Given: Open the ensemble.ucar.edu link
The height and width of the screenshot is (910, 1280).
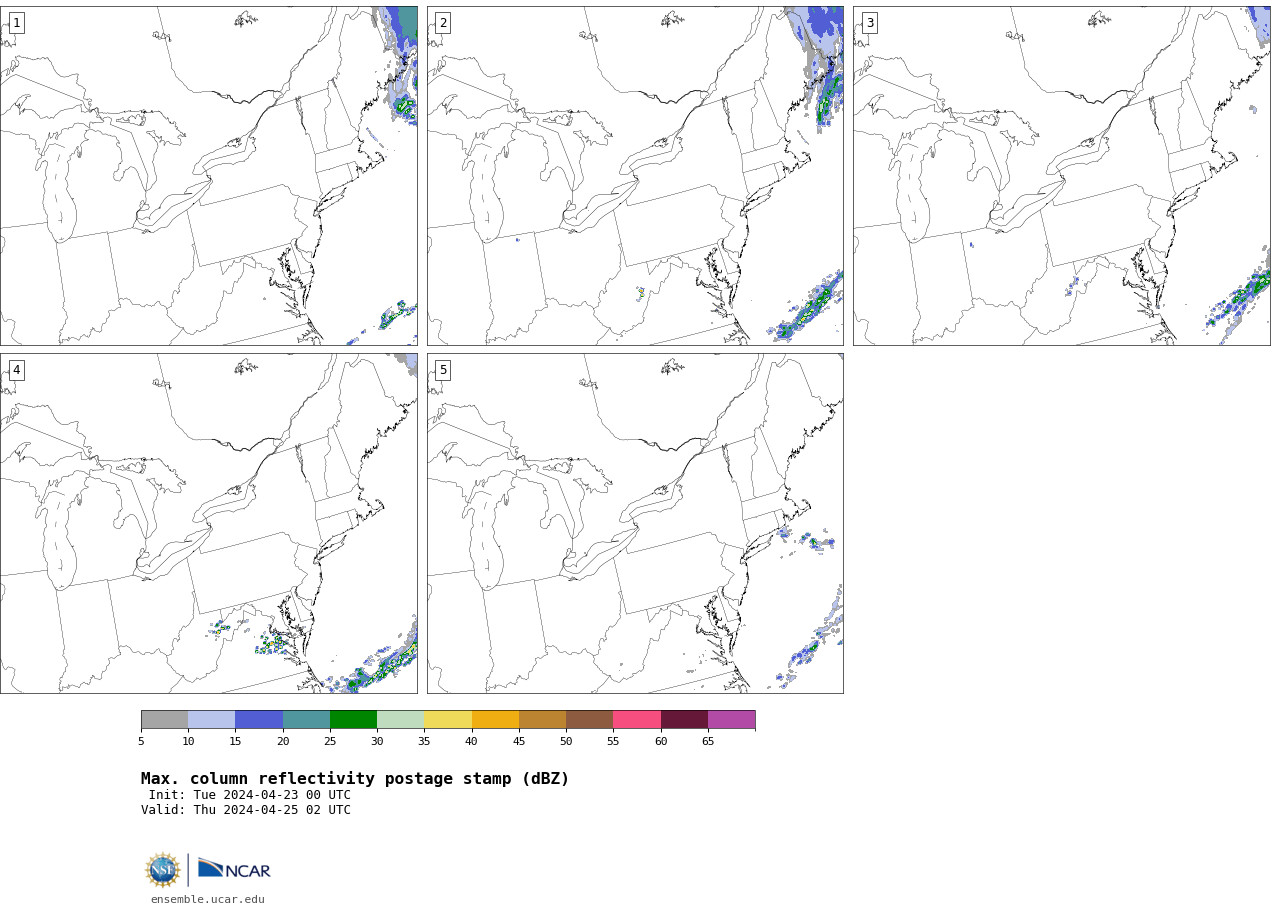Looking at the screenshot, I should 208,900.
